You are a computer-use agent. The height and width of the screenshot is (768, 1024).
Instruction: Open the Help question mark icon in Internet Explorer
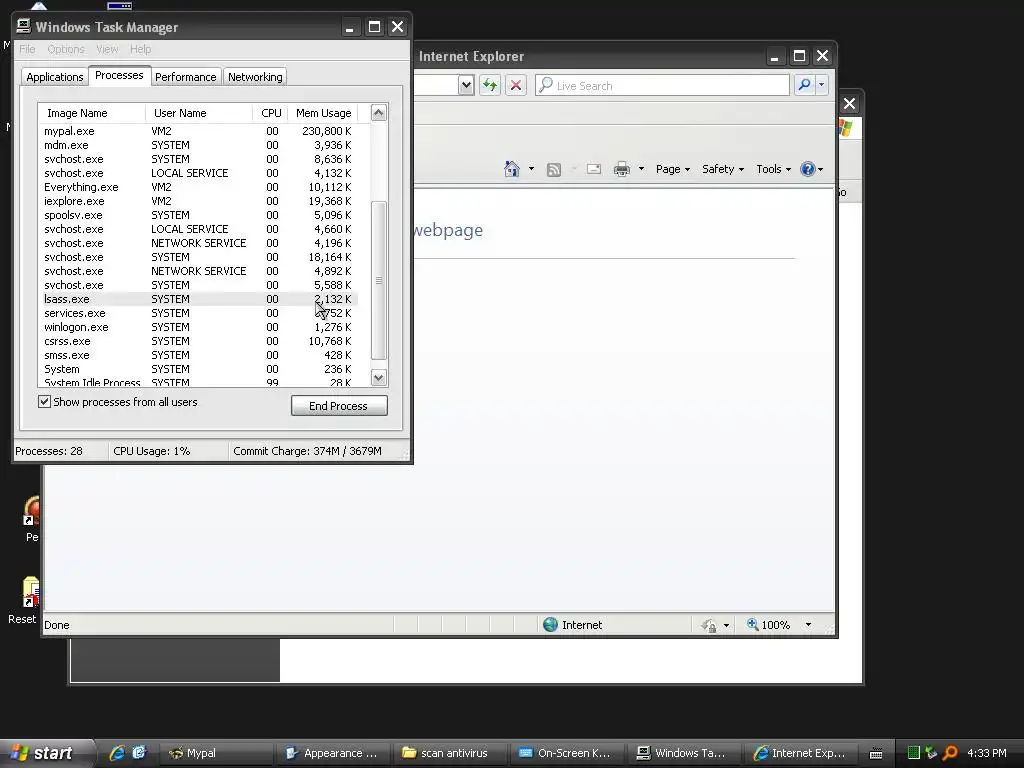[808, 169]
